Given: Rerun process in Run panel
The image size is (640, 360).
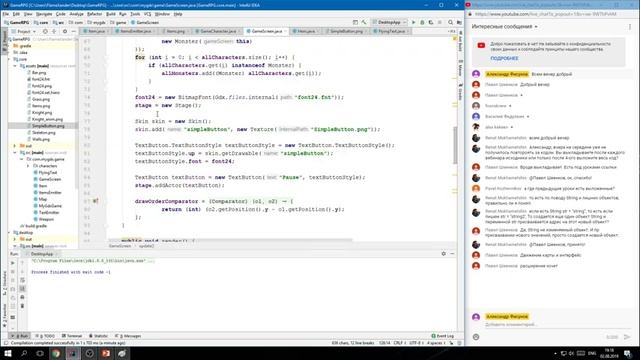Looking at the screenshot, I should pos(13,263).
